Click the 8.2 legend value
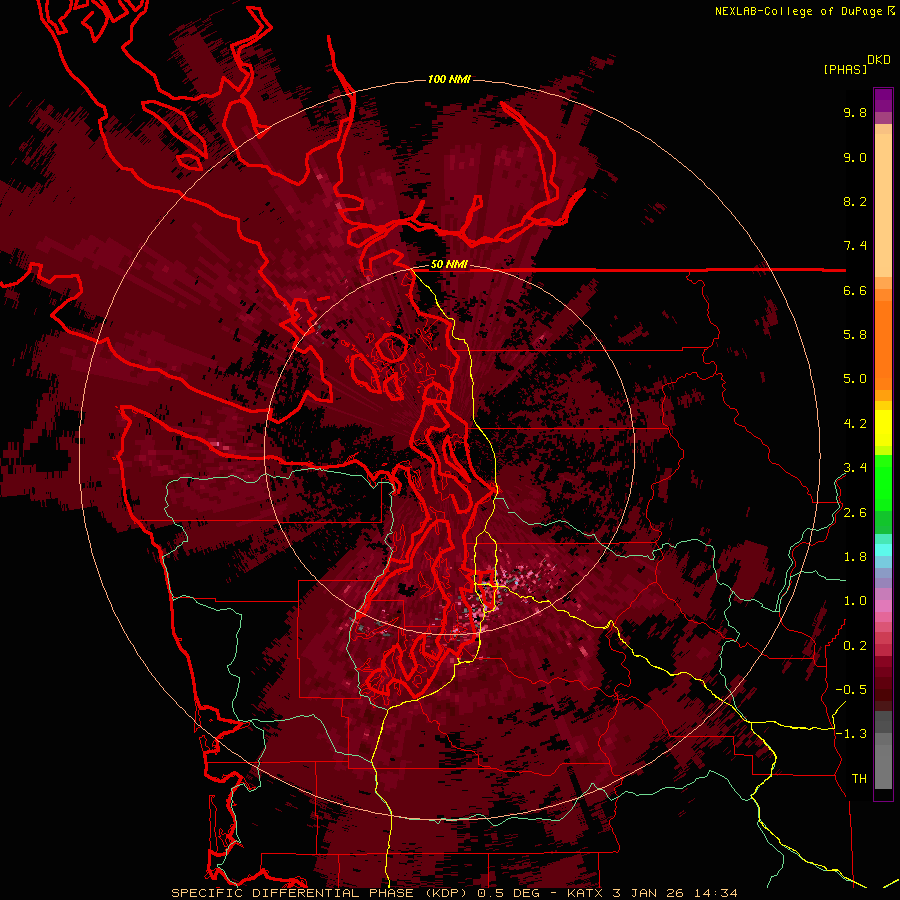The width and height of the screenshot is (900, 900). 855,201
